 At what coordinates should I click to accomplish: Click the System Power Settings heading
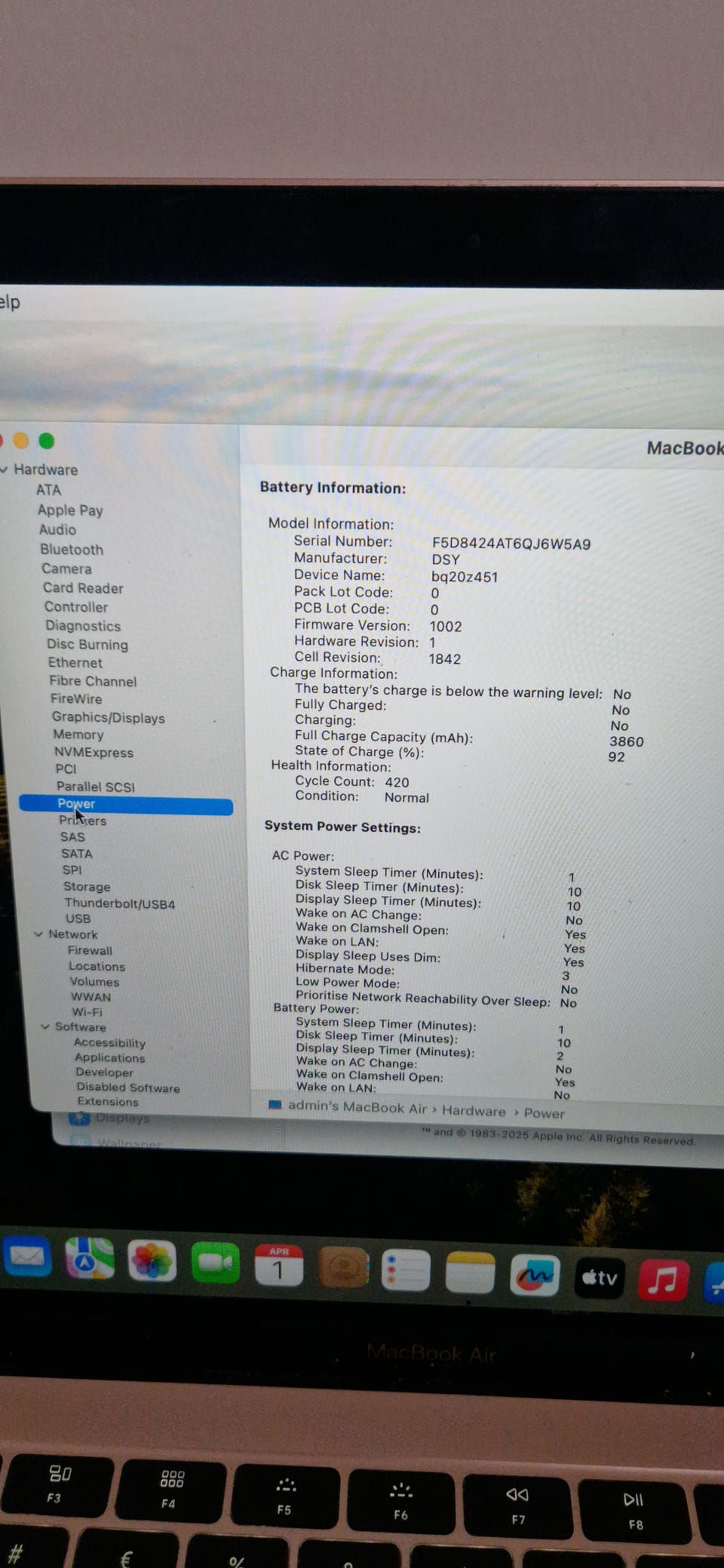pos(342,827)
